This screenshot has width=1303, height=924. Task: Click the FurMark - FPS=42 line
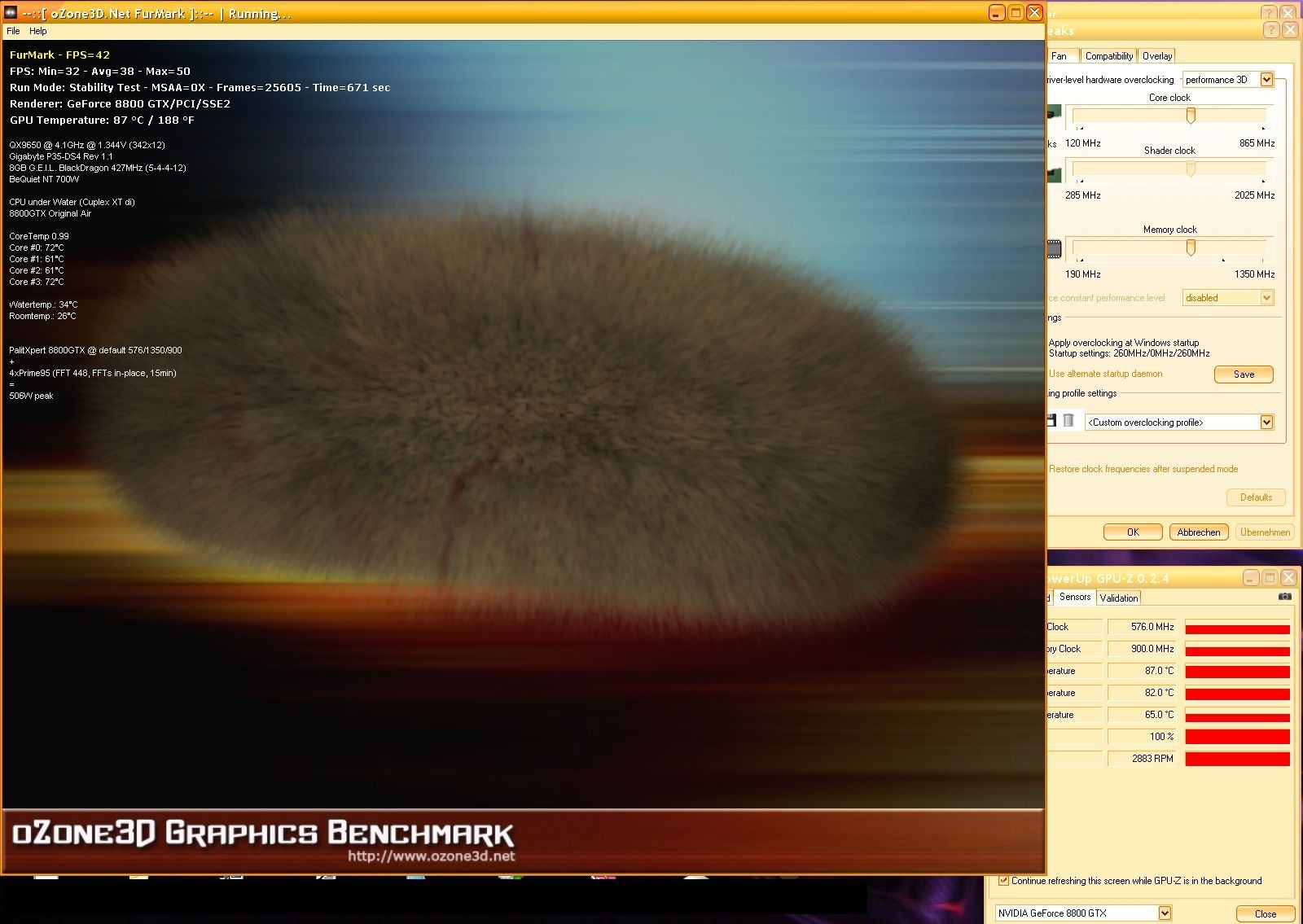tap(59, 55)
